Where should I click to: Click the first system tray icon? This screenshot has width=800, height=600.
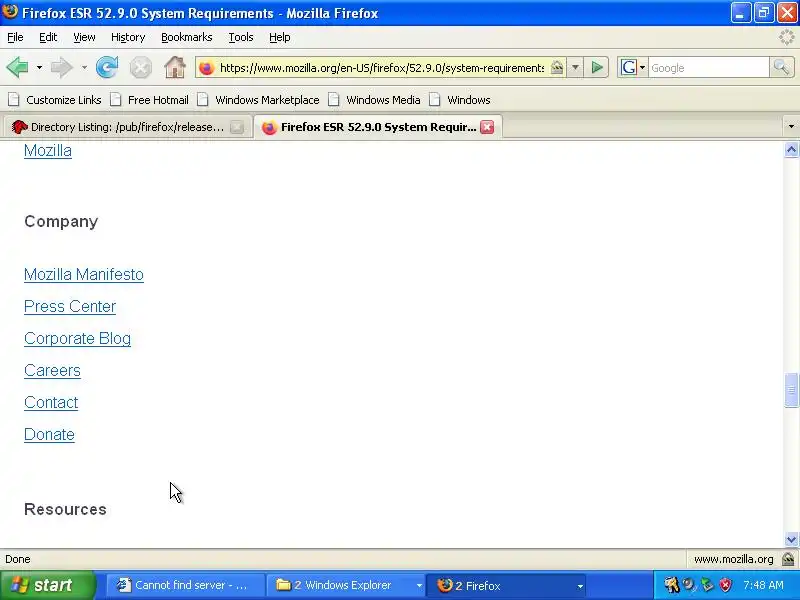coord(671,585)
